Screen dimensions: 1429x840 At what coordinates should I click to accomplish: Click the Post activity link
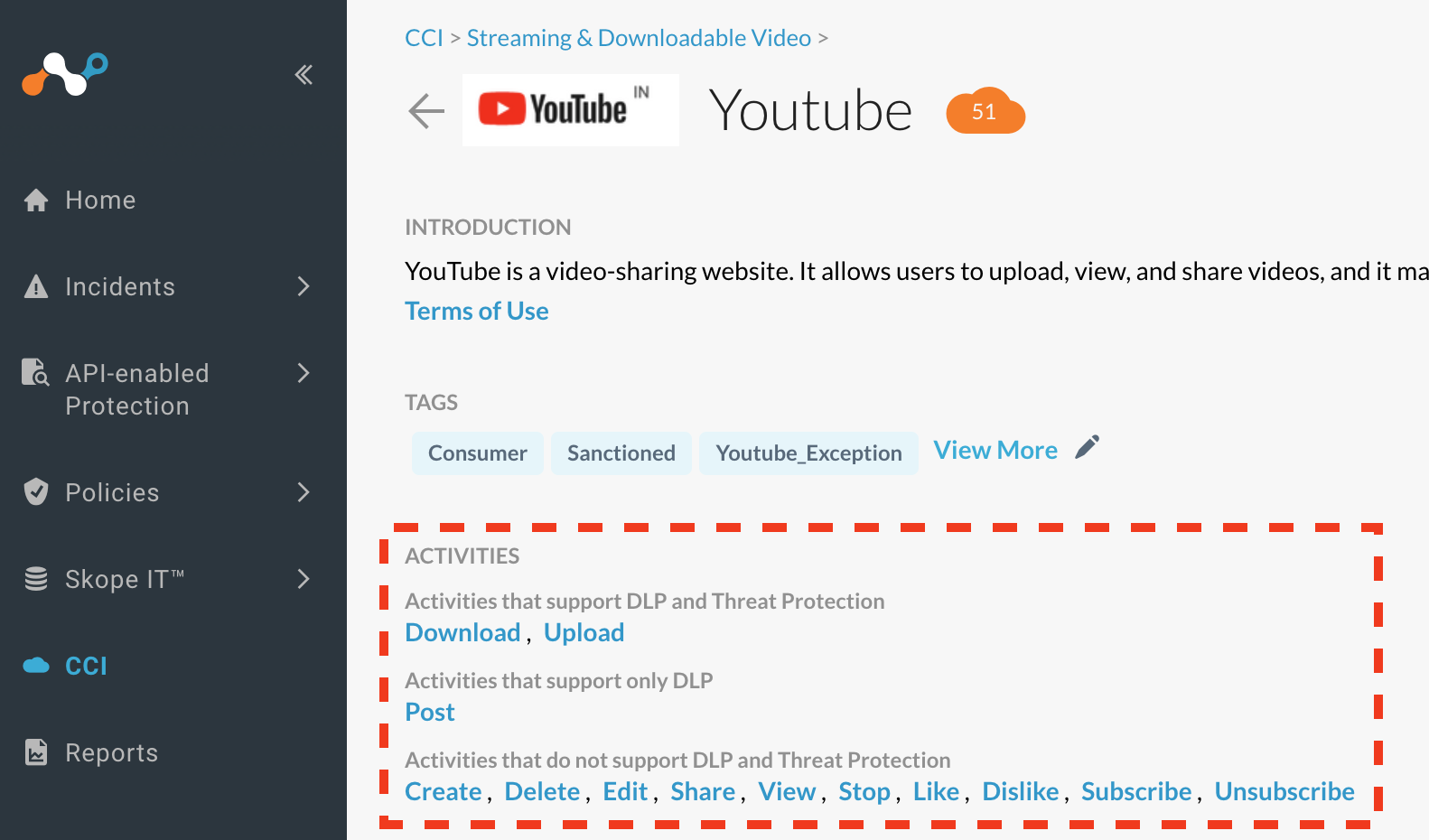[430, 712]
